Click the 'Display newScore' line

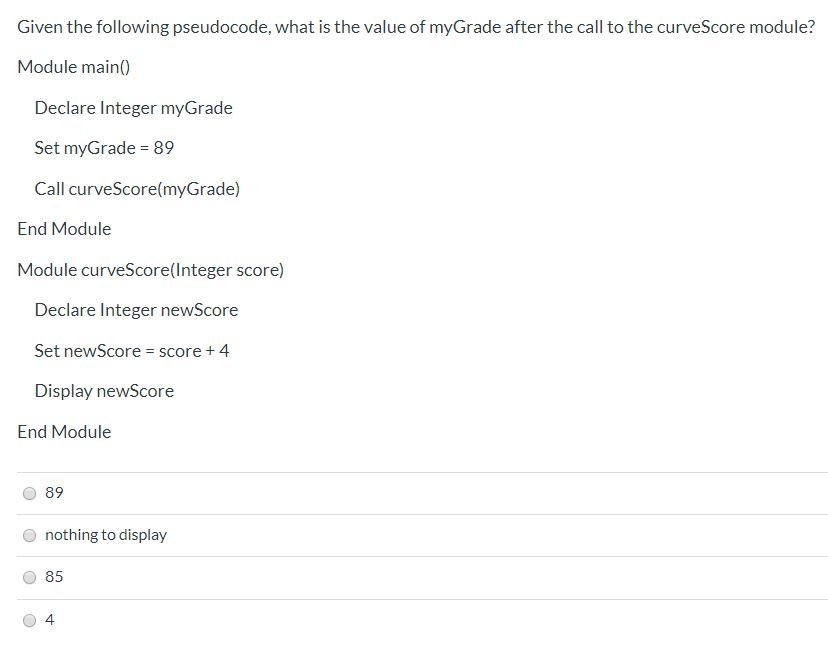(x=104, y=391)
